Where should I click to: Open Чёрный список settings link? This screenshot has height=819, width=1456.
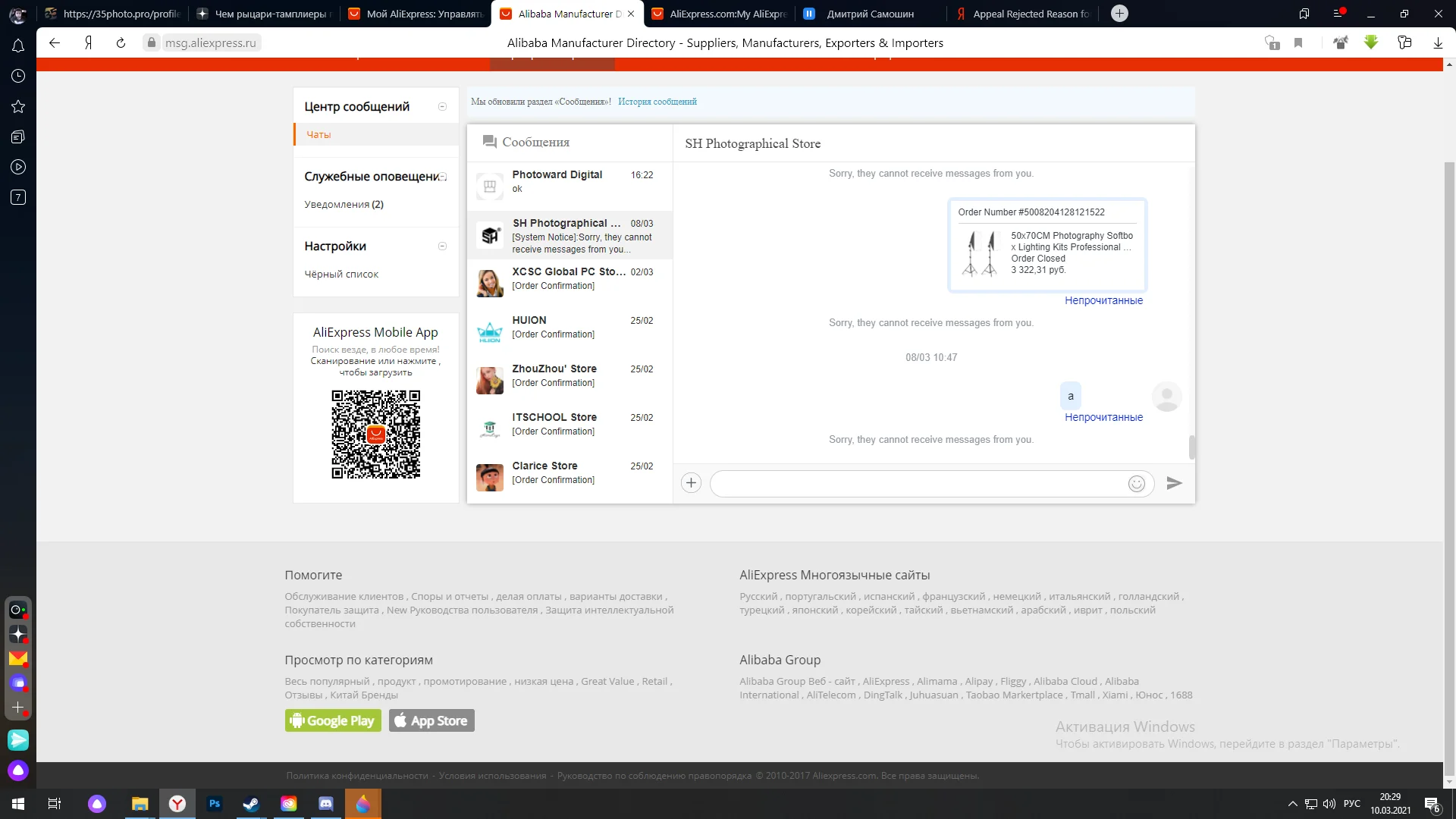(341, 275)
